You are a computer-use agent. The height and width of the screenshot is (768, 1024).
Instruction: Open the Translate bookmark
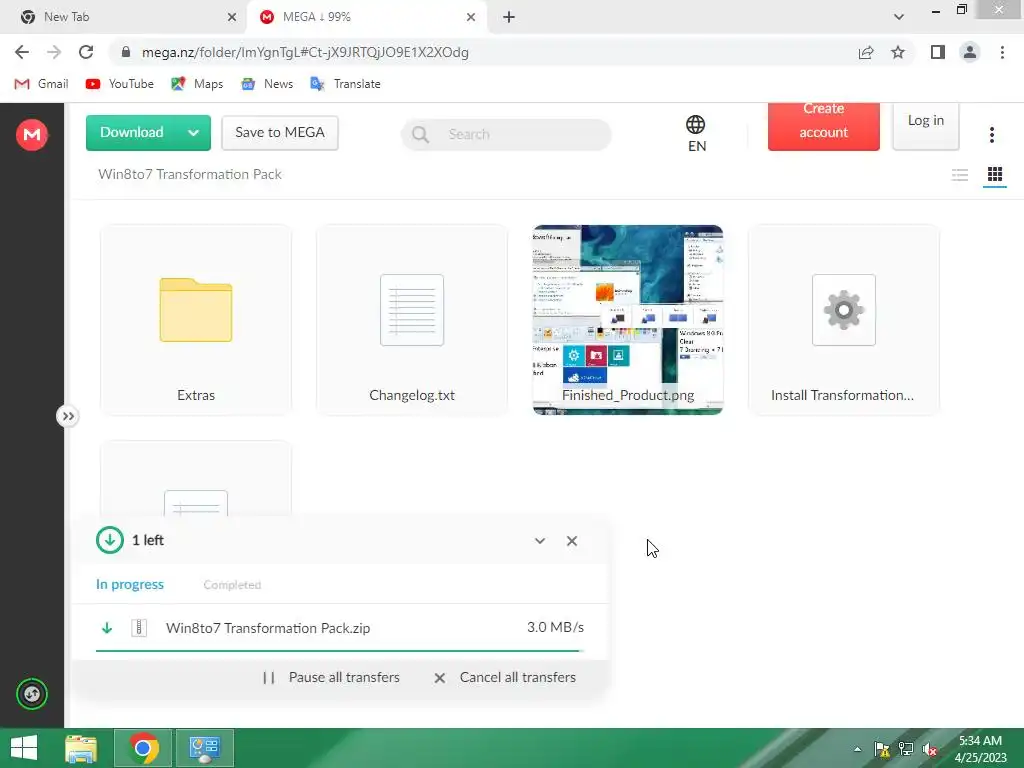point(345,84)
